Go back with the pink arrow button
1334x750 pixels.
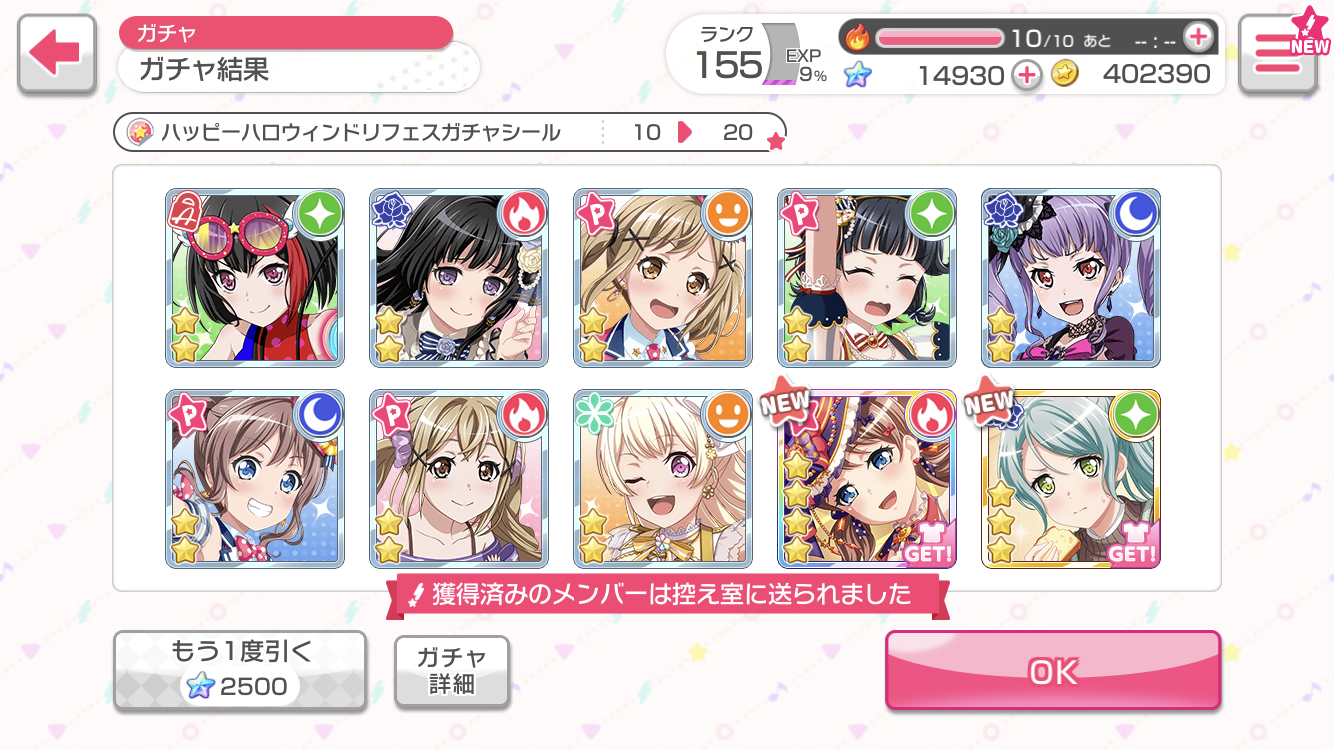coord(57,56)
